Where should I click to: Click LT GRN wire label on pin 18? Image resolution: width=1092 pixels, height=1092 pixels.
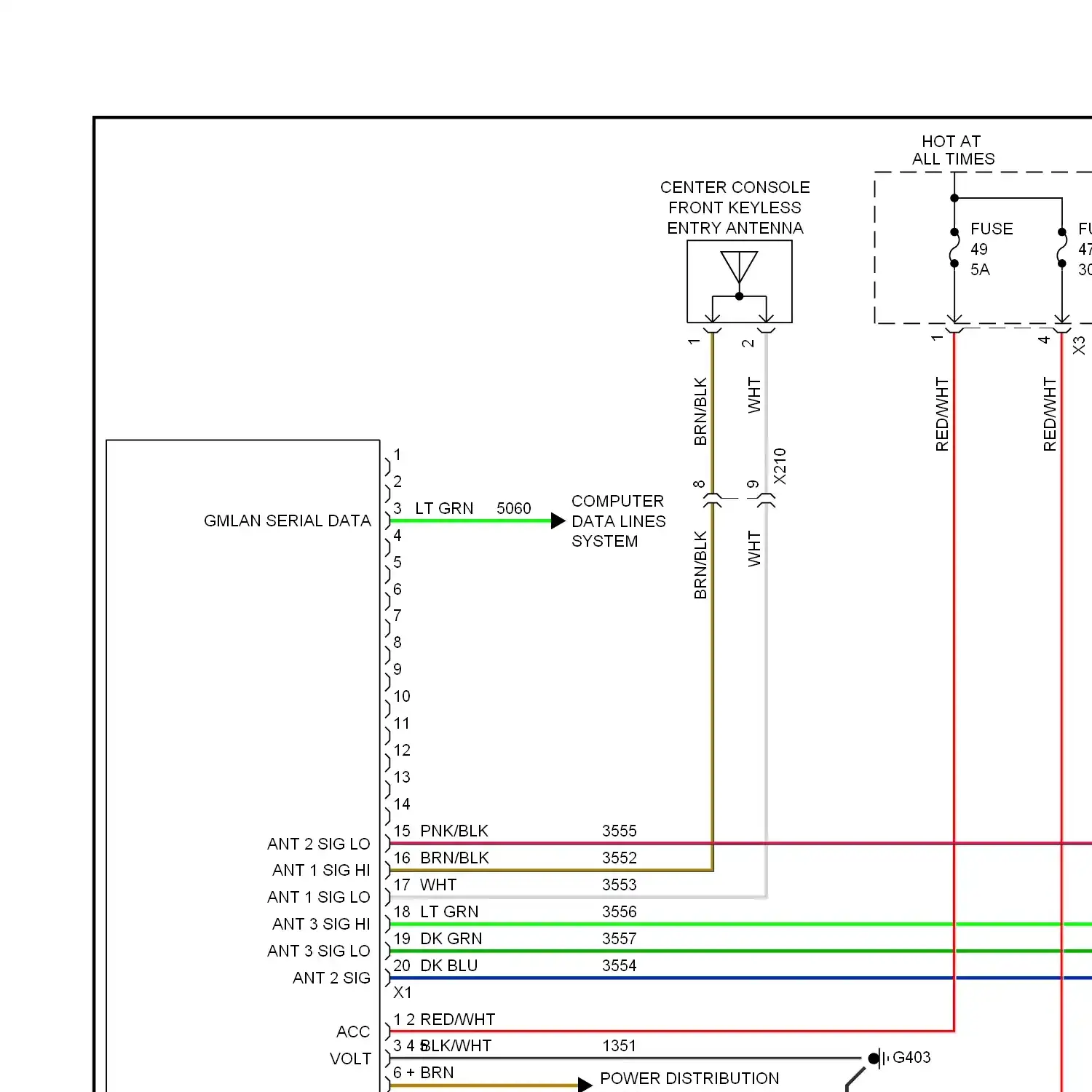click(x=449, y=911)
